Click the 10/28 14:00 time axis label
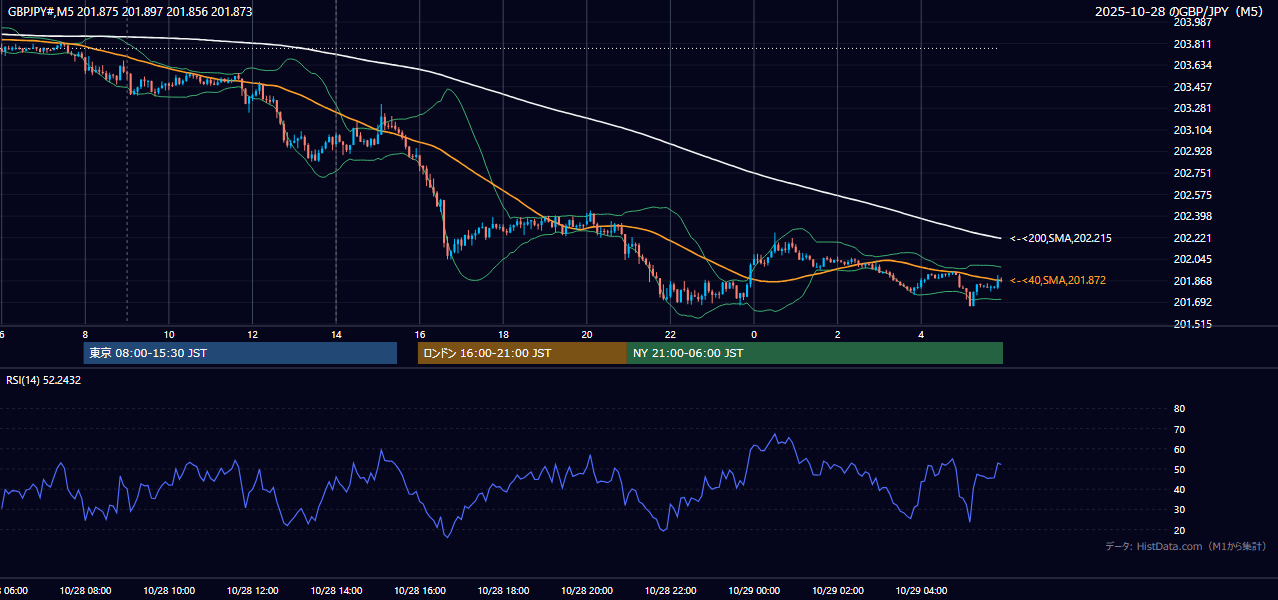Image resolution: width=1278 pixels, height=600 pixels. click(x=336, y=590)
